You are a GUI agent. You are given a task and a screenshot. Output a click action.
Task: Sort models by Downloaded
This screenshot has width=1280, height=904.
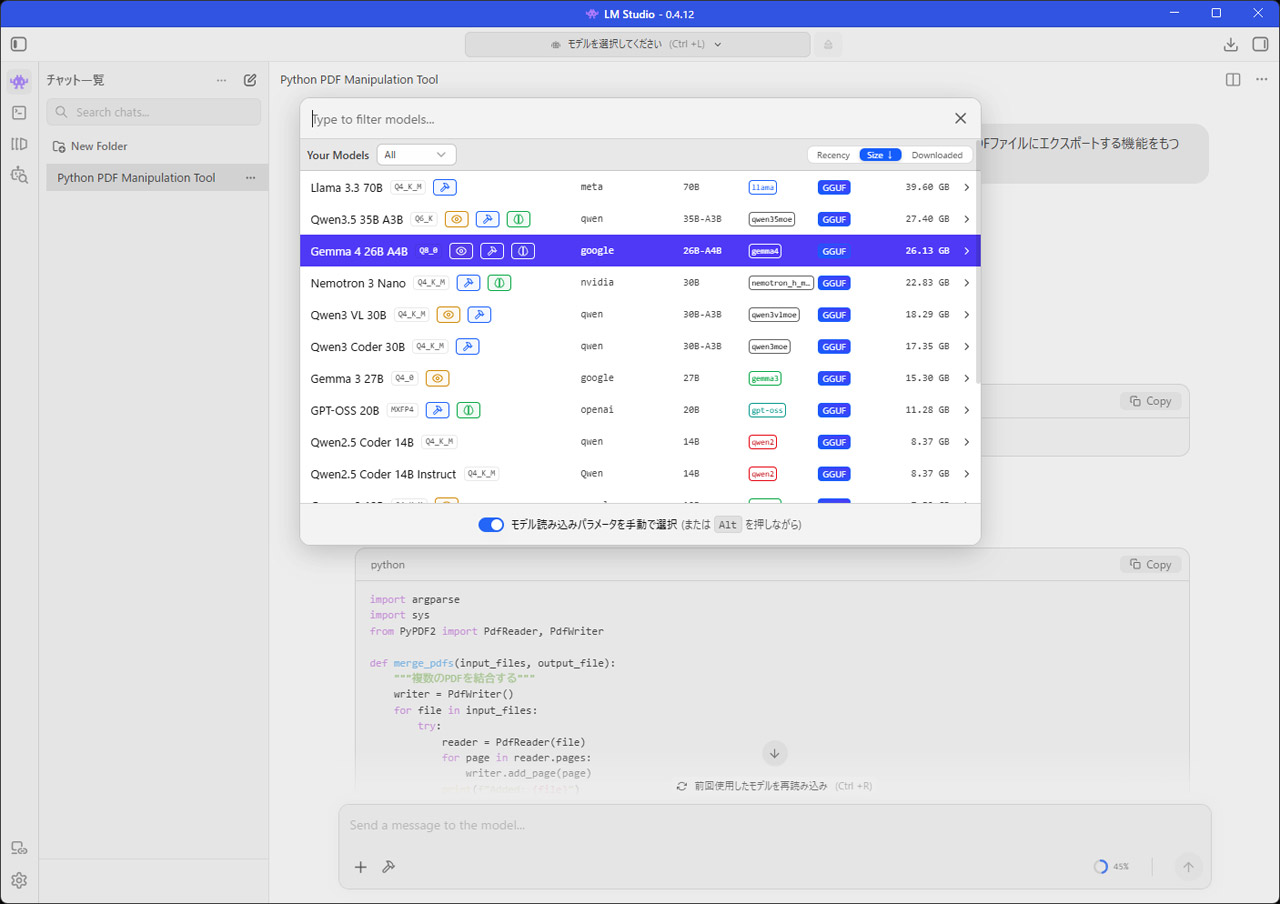[937, 155]
